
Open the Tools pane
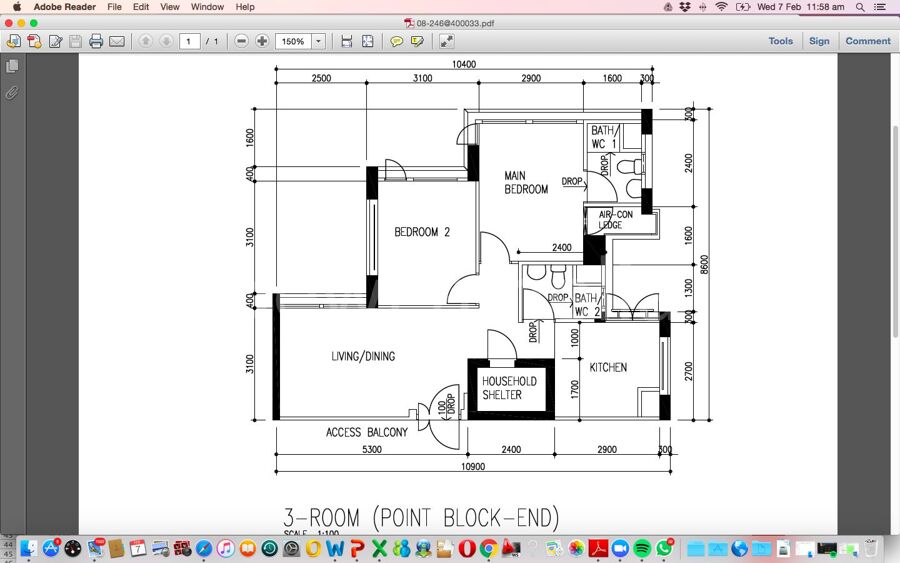780,41
